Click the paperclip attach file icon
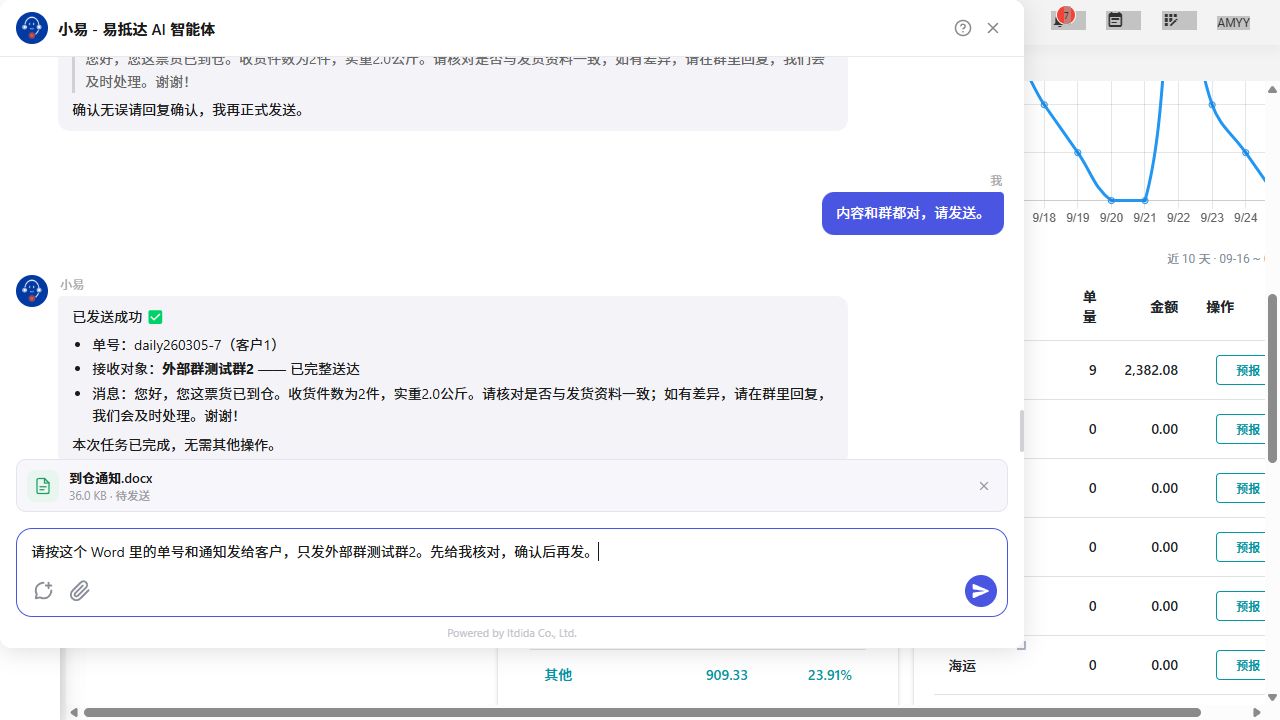Image resolution: width=1280 pixels, height=720 pixels. coord(80,591)
